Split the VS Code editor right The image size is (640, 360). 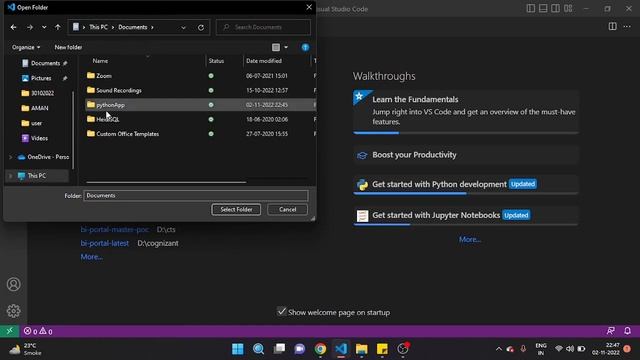(x=613, y=27)
